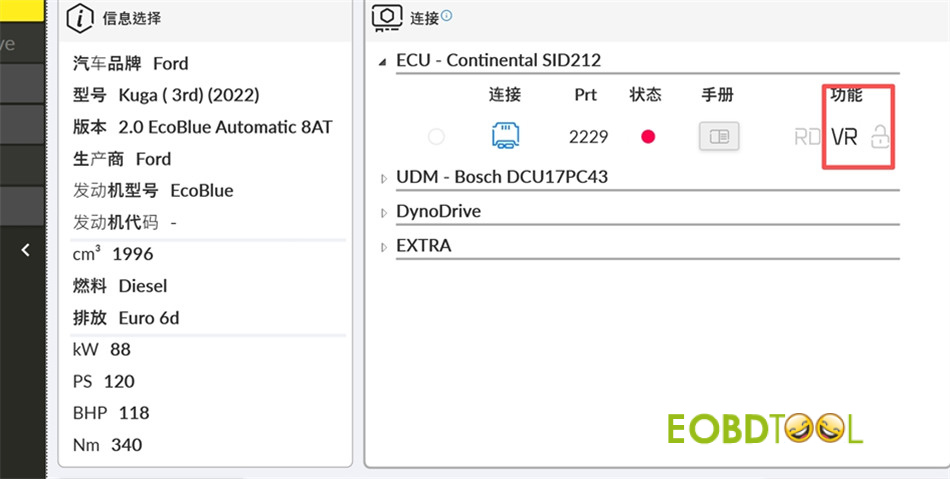
Task: Click the unlock padlock icon
Action: [880, 137]
